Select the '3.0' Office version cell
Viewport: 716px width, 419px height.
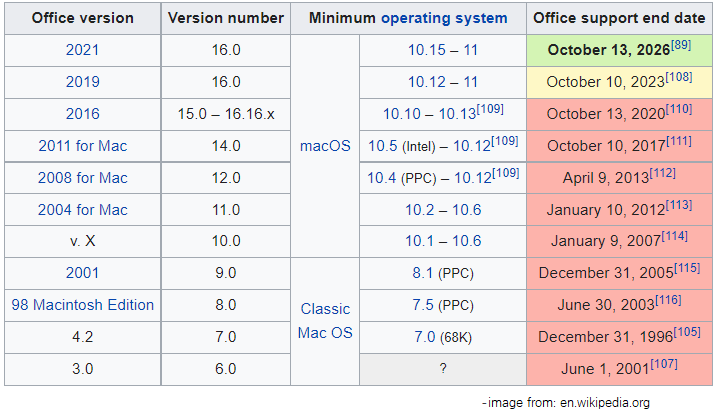[83, 368]
